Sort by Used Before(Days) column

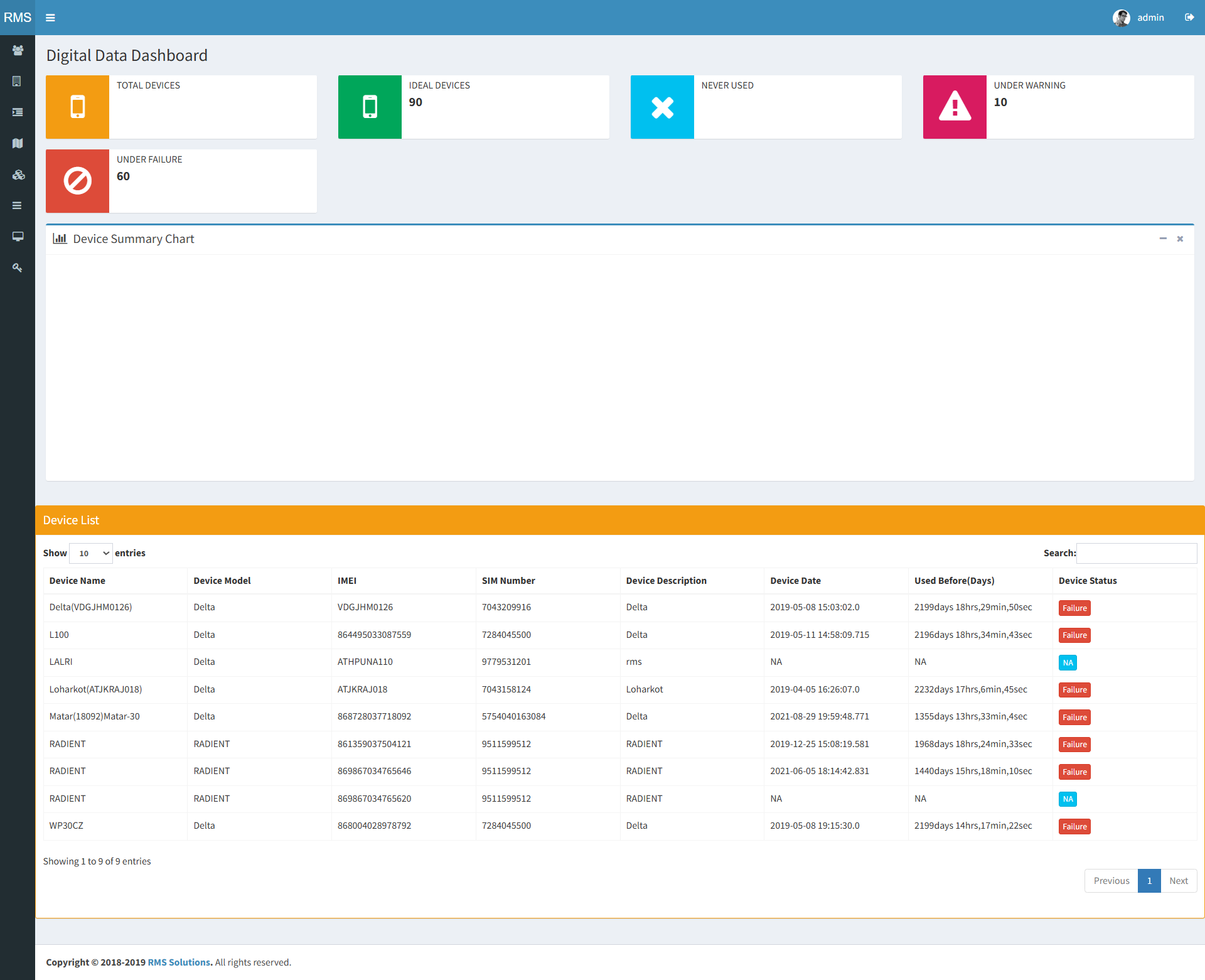click(980, 581)
